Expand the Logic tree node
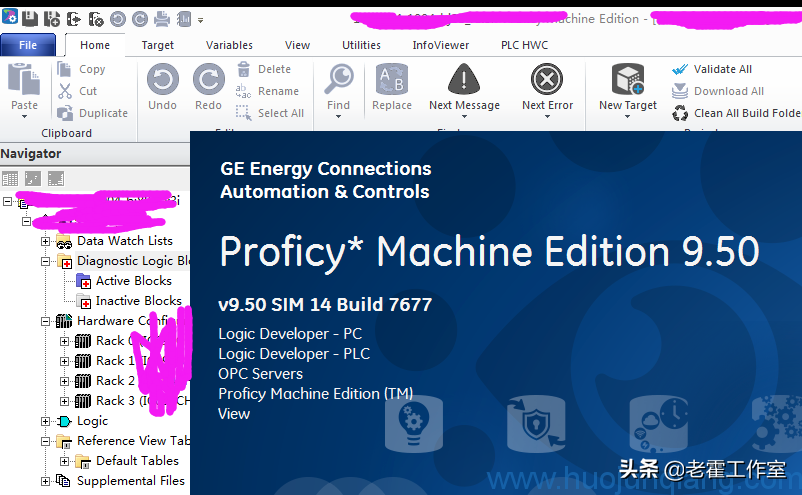Screen dimensions: 802x495 (x=45, y=421)
